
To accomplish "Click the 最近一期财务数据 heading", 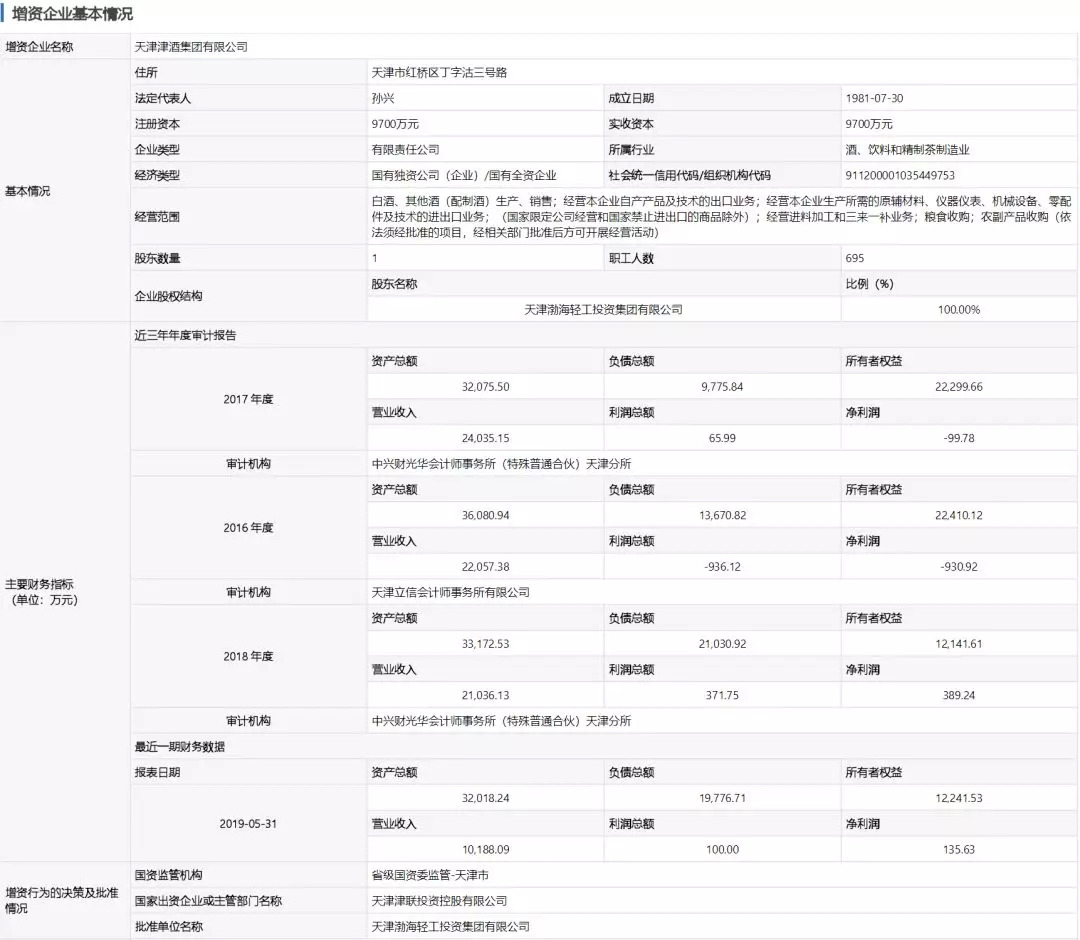I will point(179,746).
